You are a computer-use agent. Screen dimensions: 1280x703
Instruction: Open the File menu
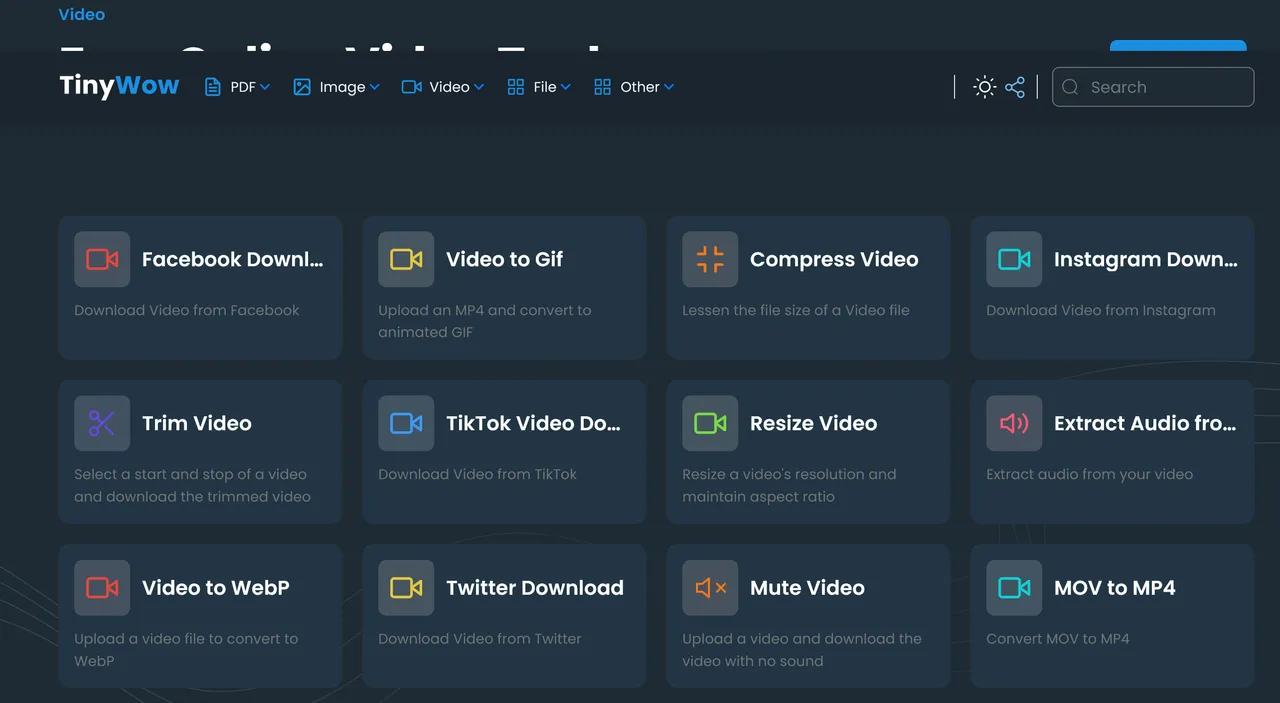540,87
